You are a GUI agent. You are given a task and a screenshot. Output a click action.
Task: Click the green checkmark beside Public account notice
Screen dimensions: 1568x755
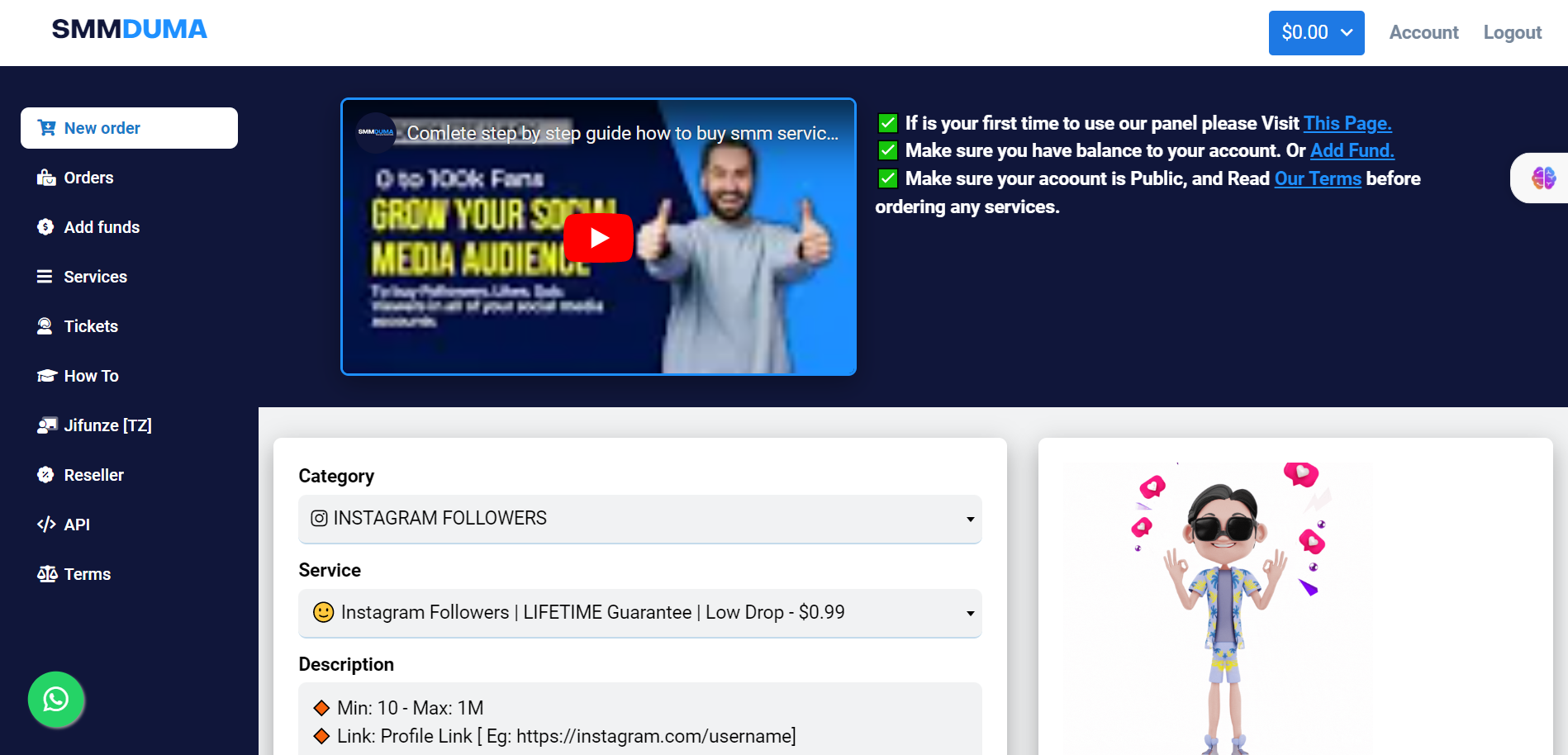tap(887, 178)
